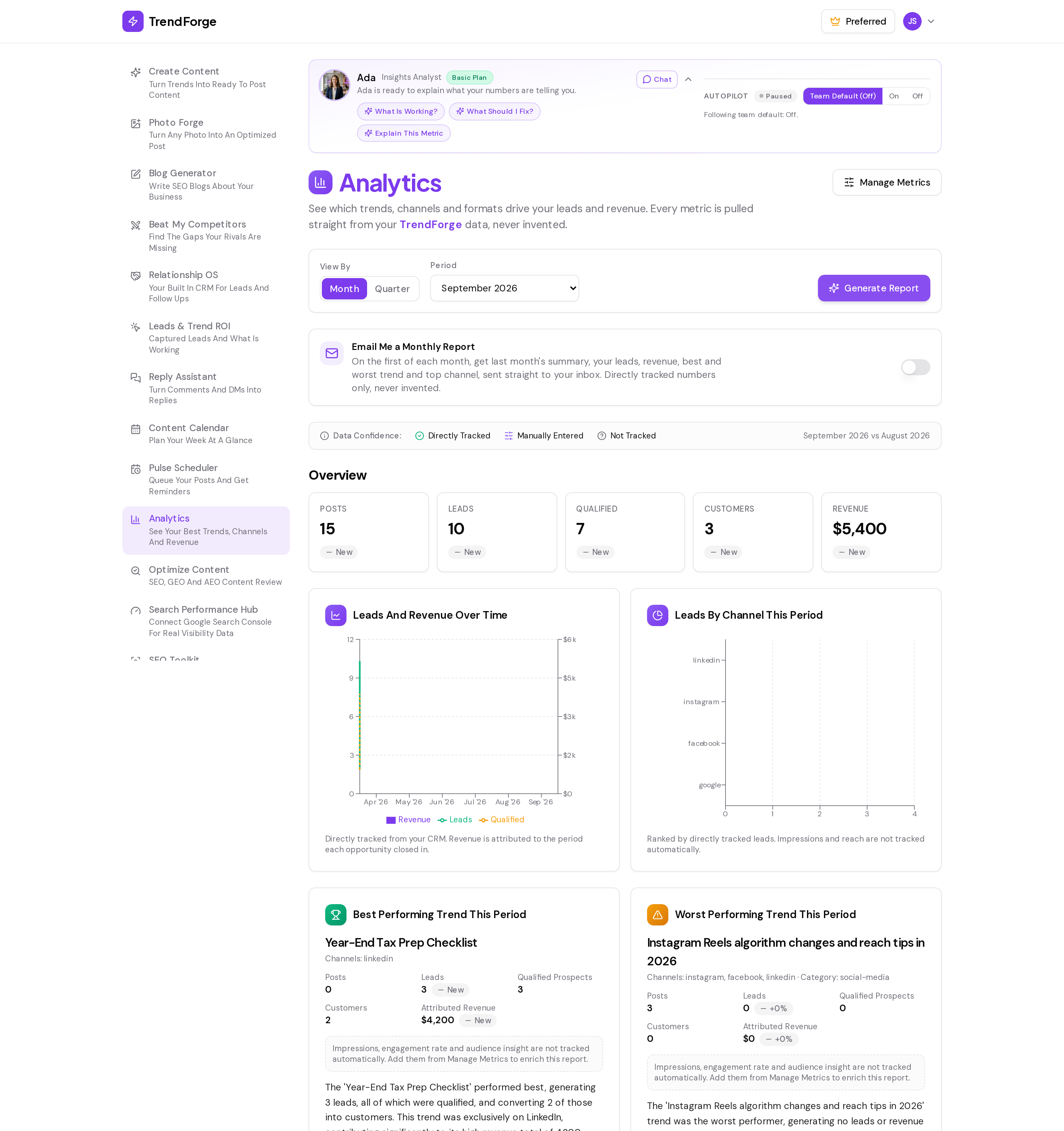
Task: Click the TrendForge lightning logo icon
Action: [x=133, y=21]
